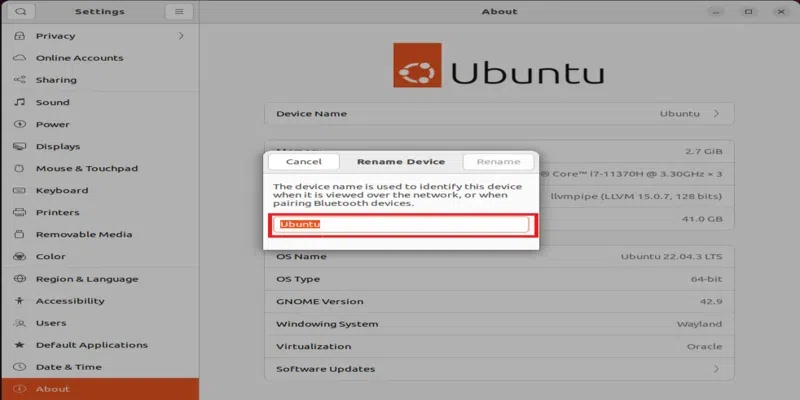Click the Device Name row
The height and width of the screenshot is (400, 800).
[499, 113]
